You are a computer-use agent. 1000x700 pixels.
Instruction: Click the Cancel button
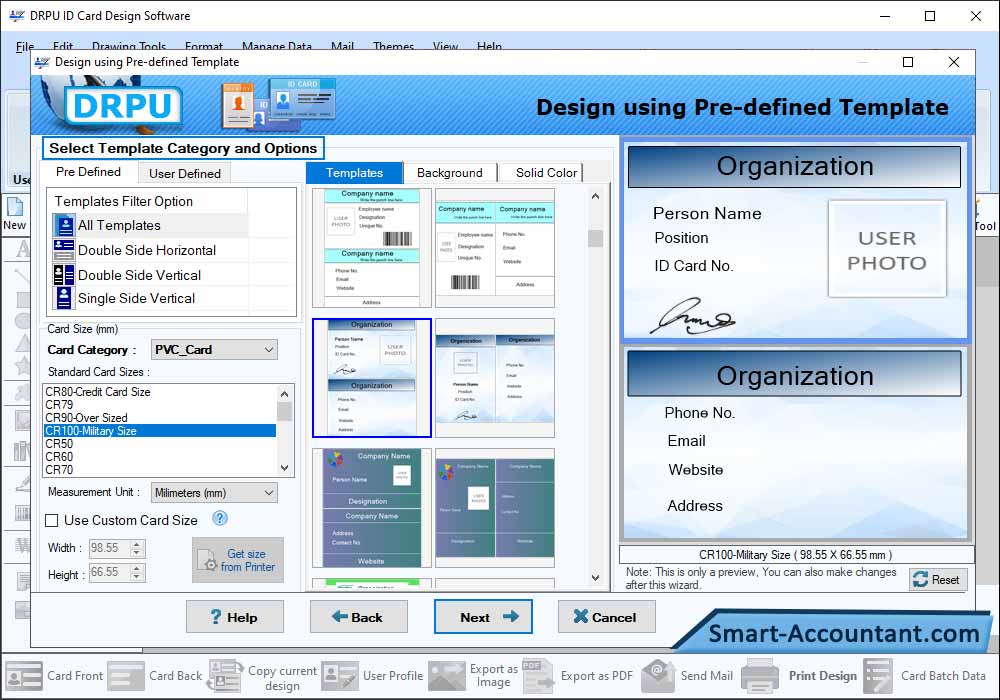click(x=607, y=616)
